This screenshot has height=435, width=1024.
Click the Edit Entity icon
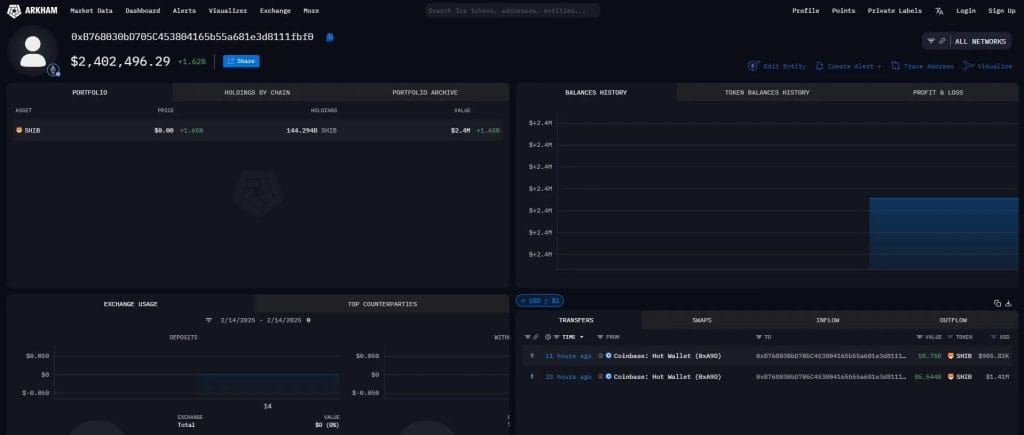[753, 66]
